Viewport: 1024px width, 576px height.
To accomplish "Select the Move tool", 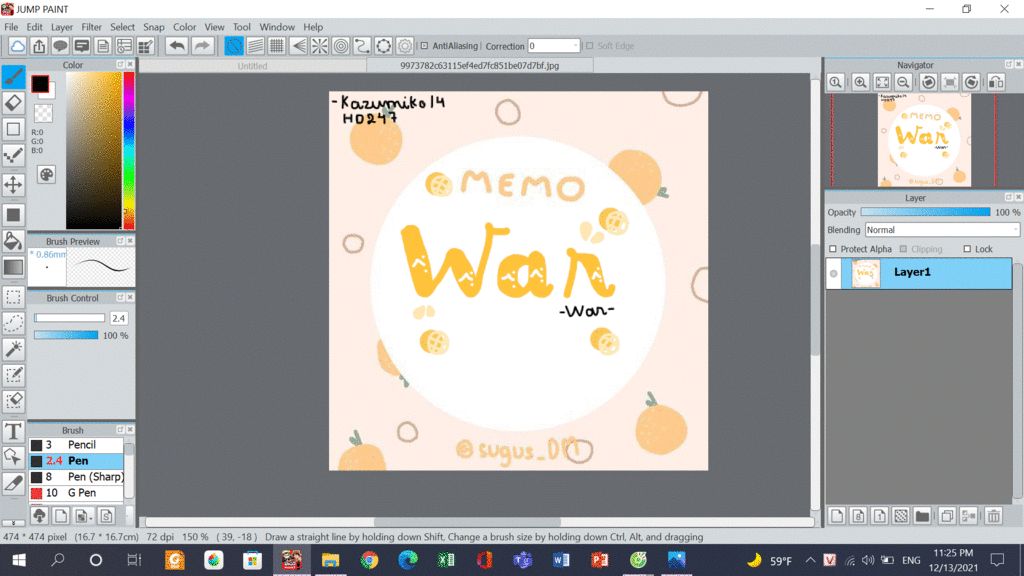I will 13,185.
